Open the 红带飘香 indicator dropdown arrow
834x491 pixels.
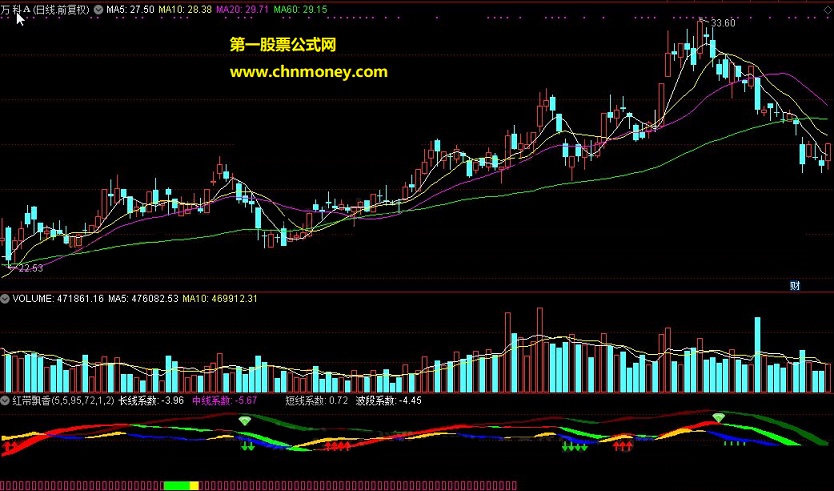point(5,401)
